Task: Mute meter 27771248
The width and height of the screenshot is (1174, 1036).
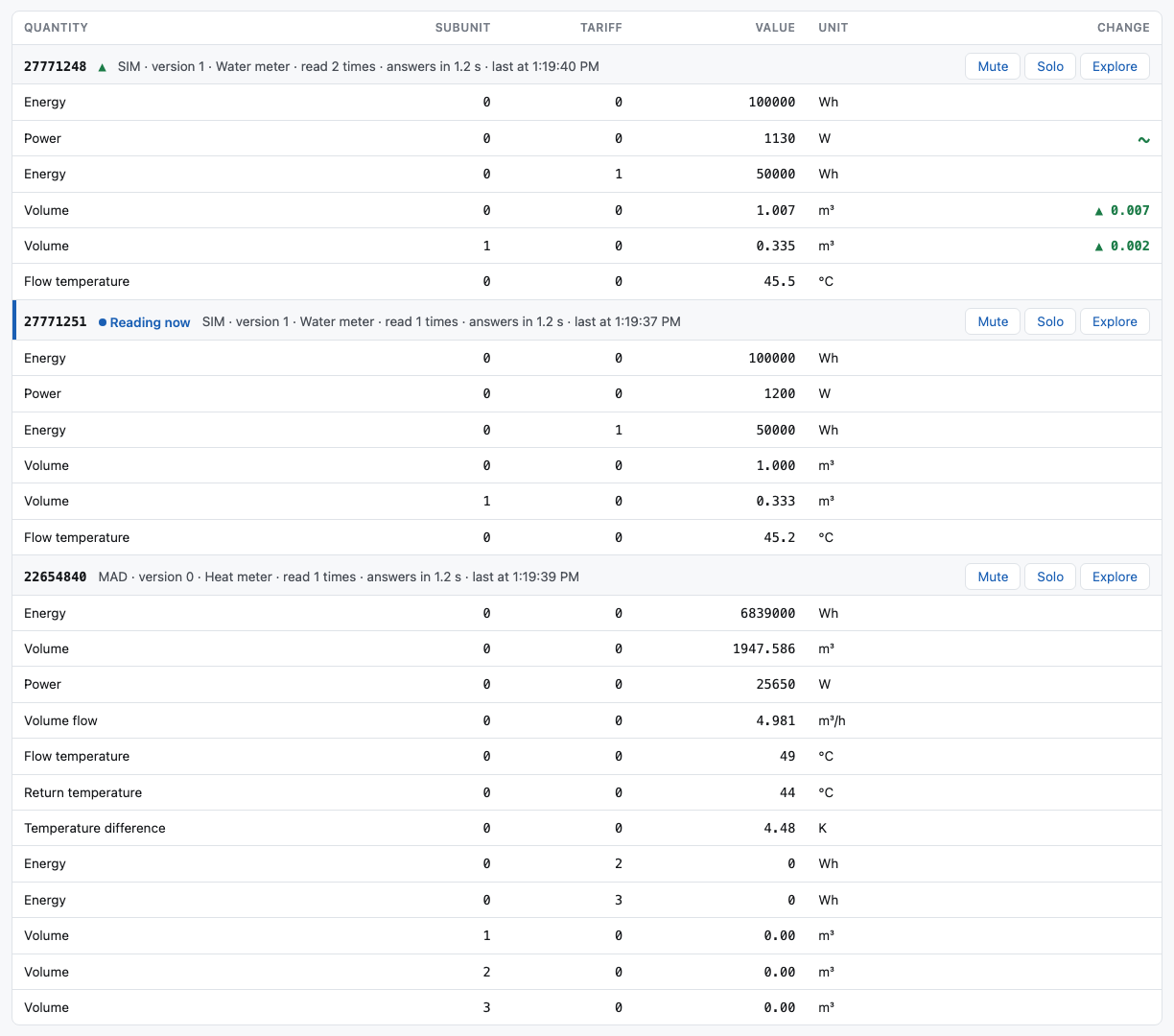Action: (993, 66)
